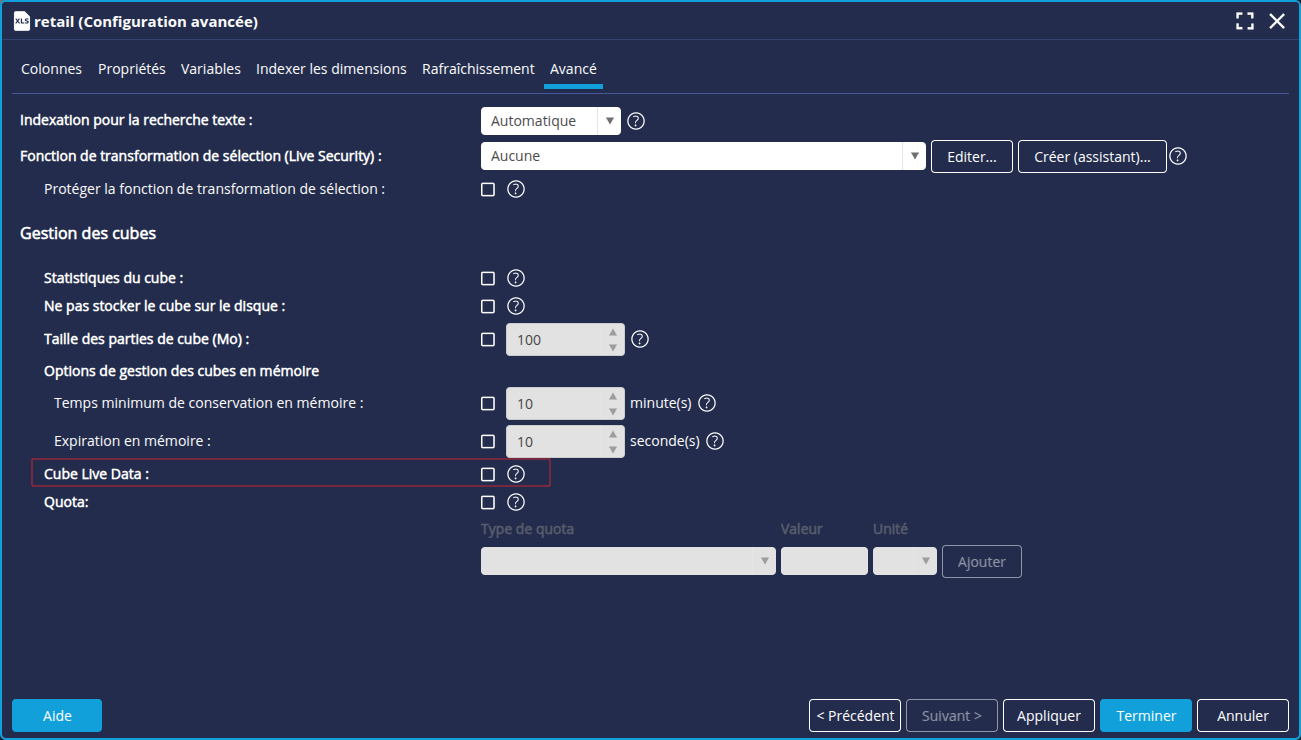This screenshot has width=1301, height=740.
Task: Open help icon for Statistiques du cube
Action: (516, 278)
